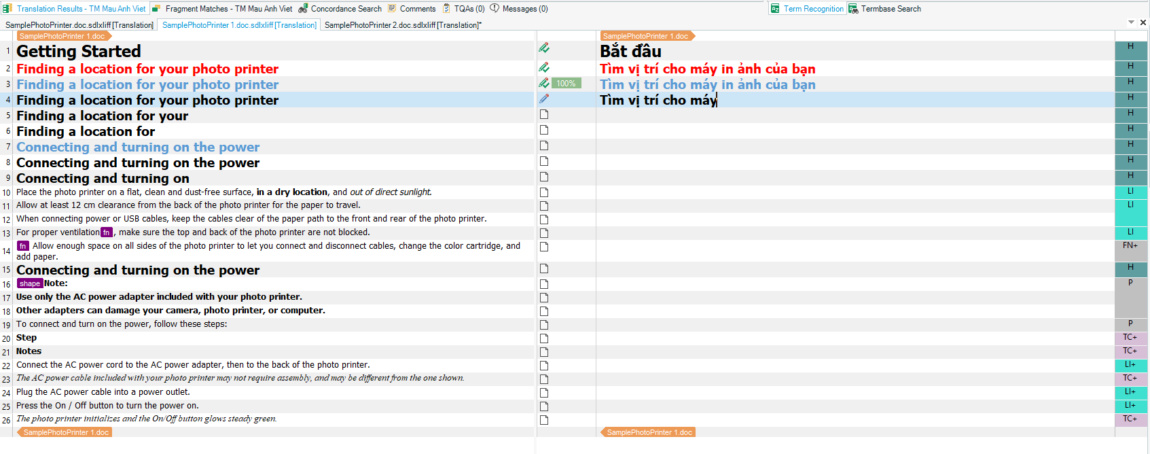Open the Messages (0) tab
Screen dimensions: 1150x454
click(x=519, y=9)
